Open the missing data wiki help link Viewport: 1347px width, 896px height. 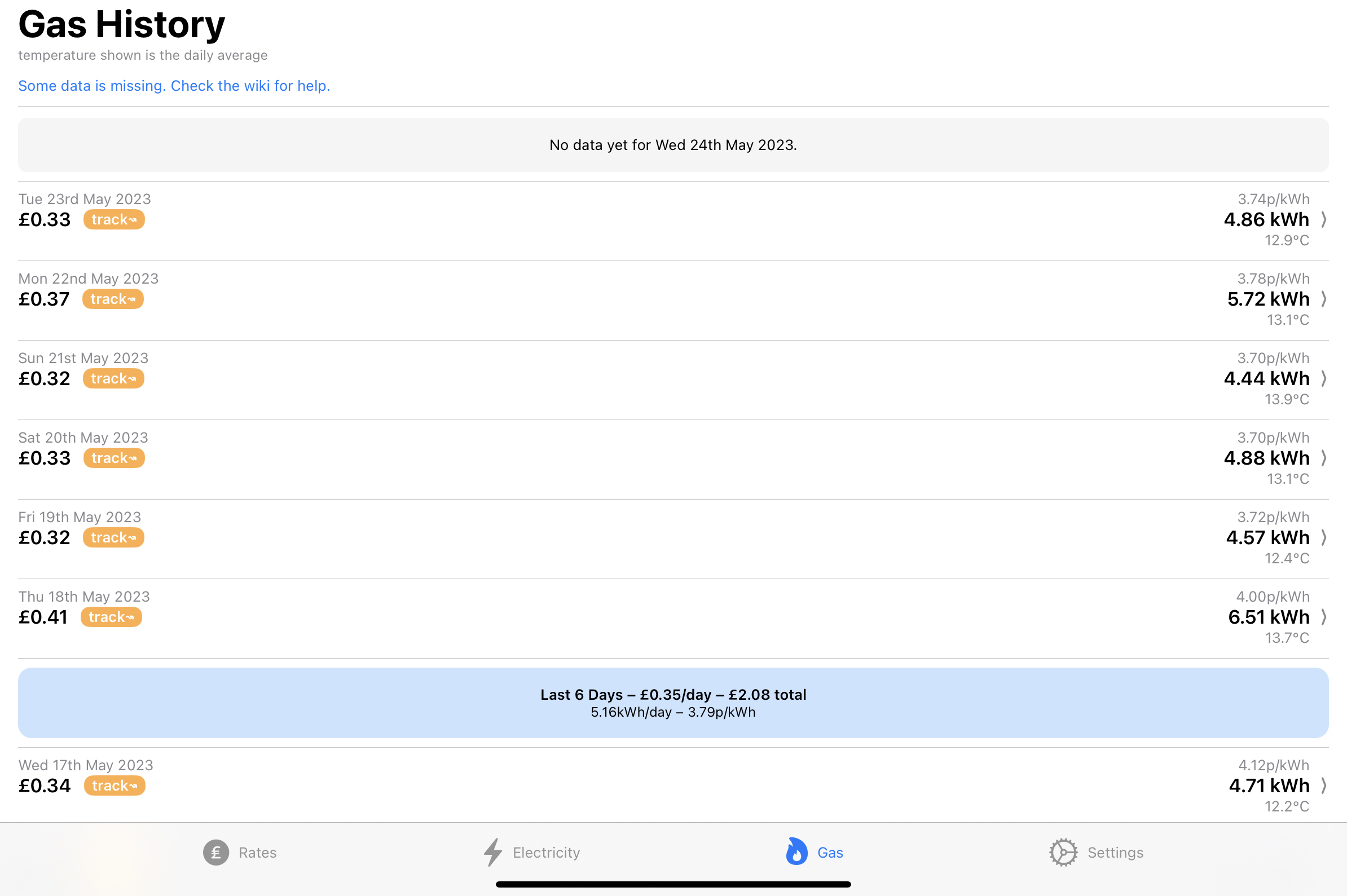click(174, 86)
